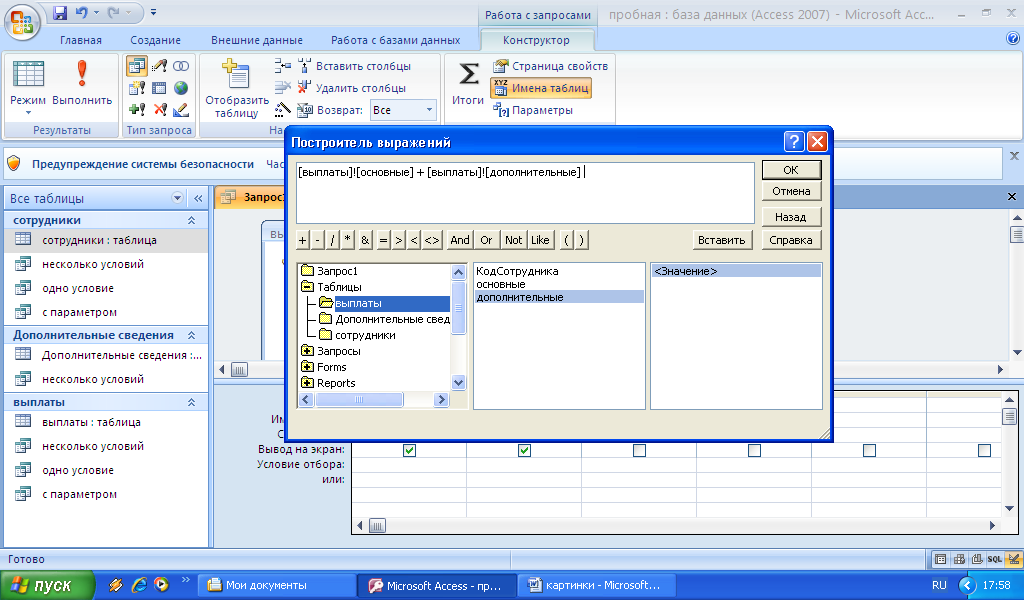Collapse the navigation pane with double chevron

coord(198,198)
